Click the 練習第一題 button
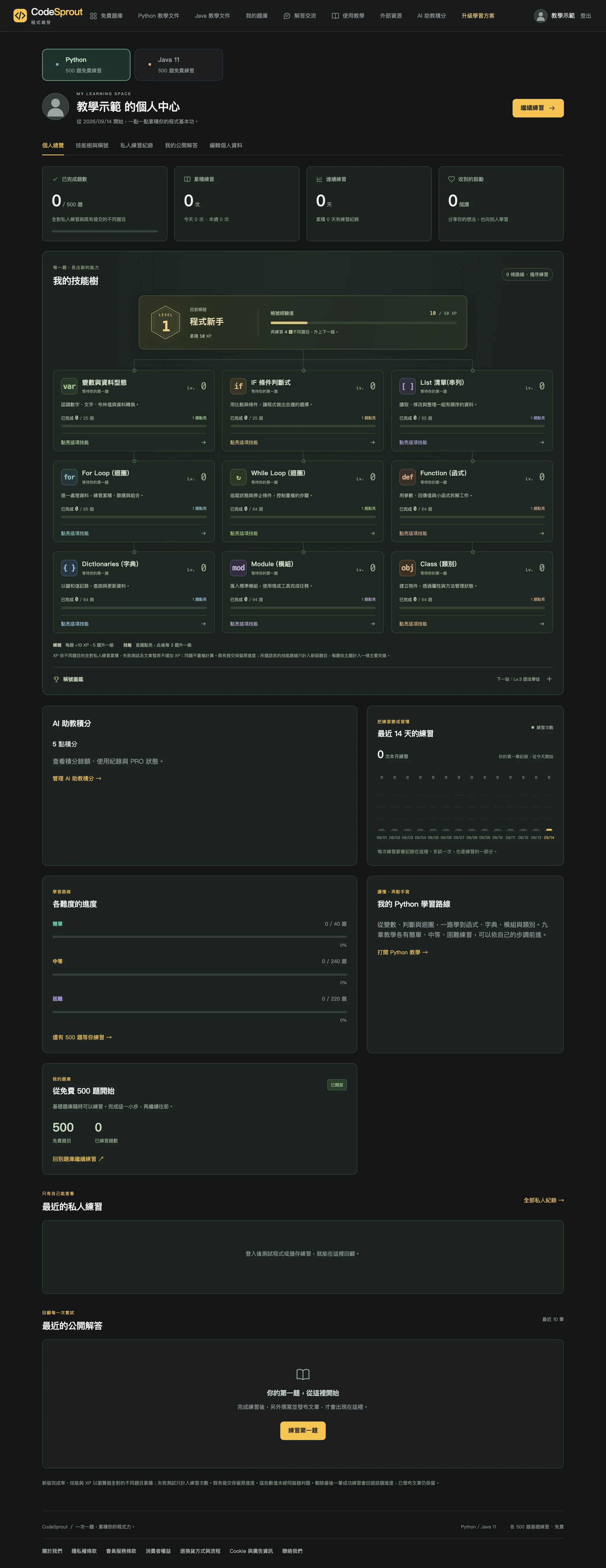The height and width of the screenshot is (1568, 606). (303, 1430)
